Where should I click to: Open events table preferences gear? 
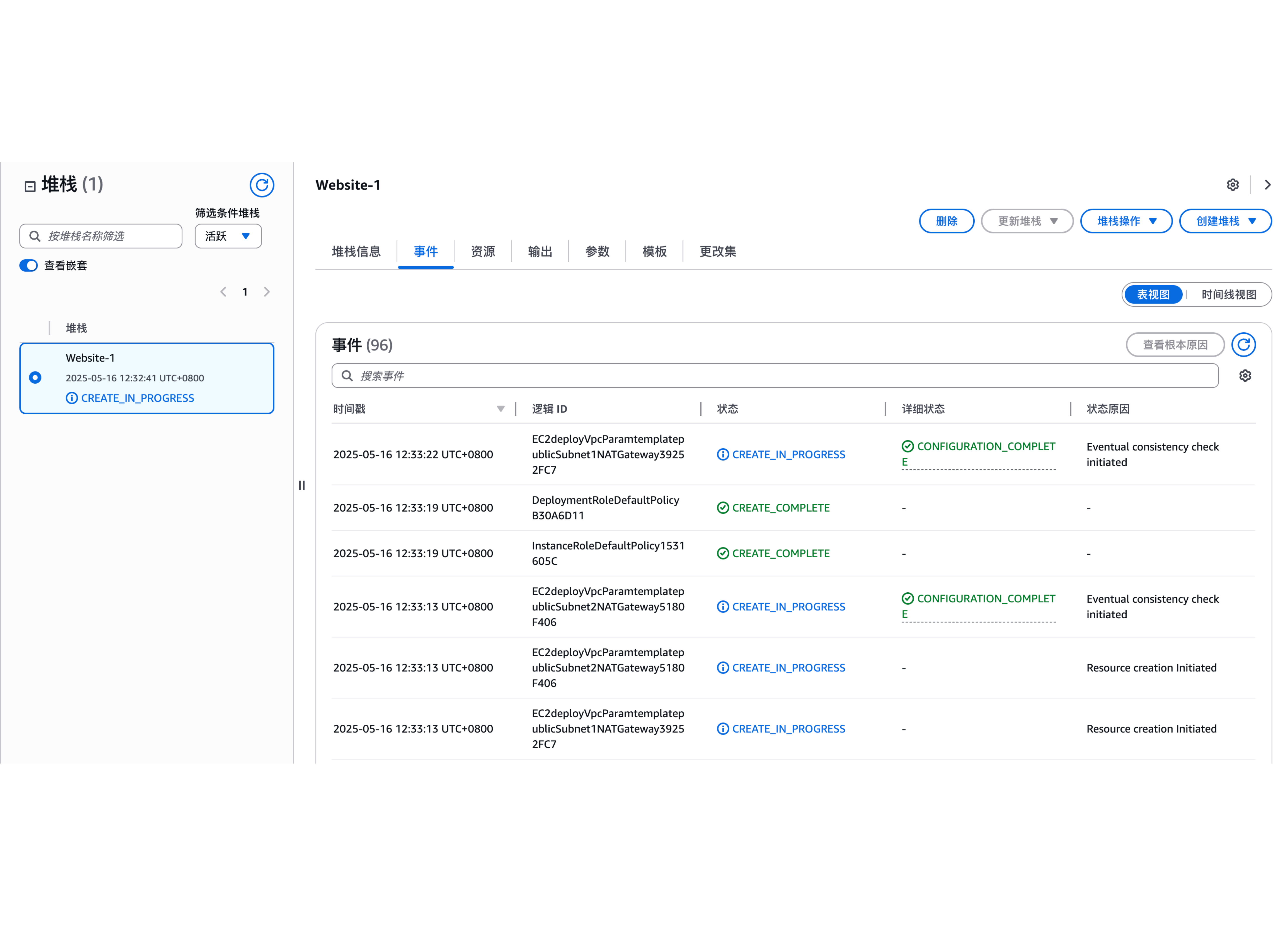click(x=1245, y=376)
